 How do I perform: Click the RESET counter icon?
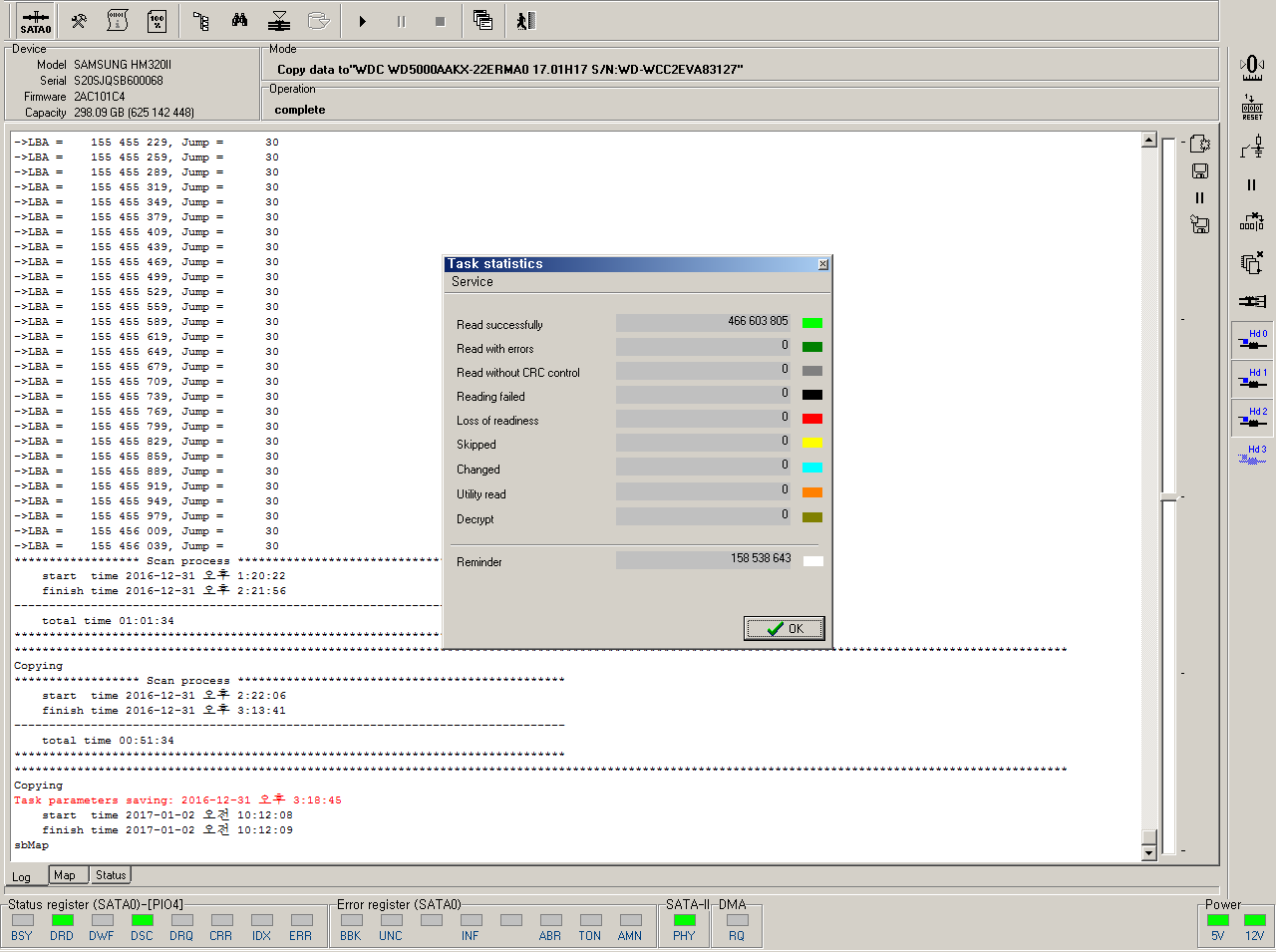click(x=1252, y=108)
